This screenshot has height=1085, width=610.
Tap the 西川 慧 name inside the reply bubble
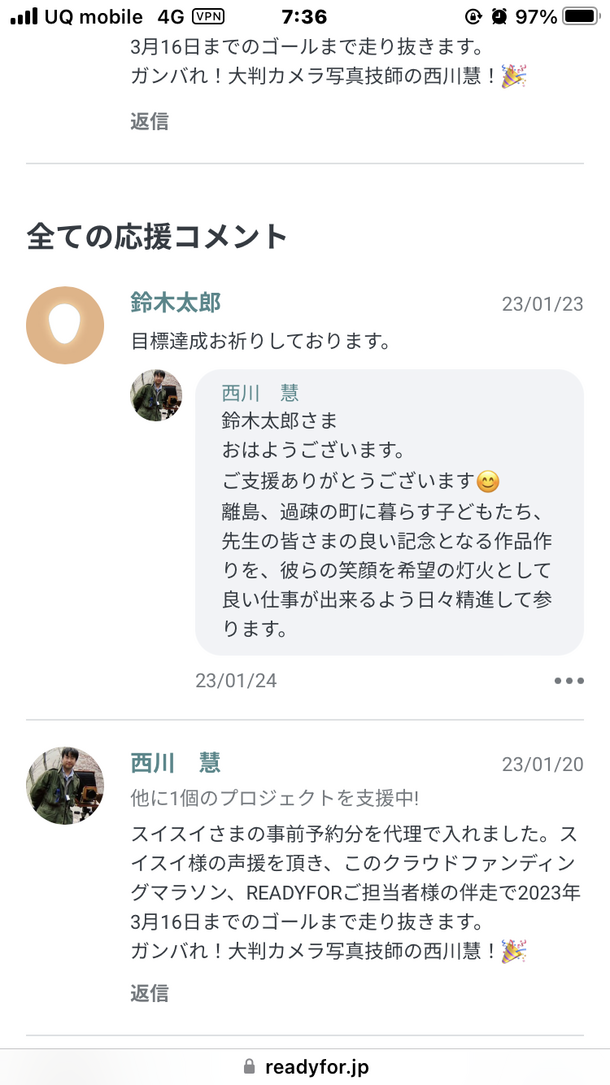pos(260,393)
